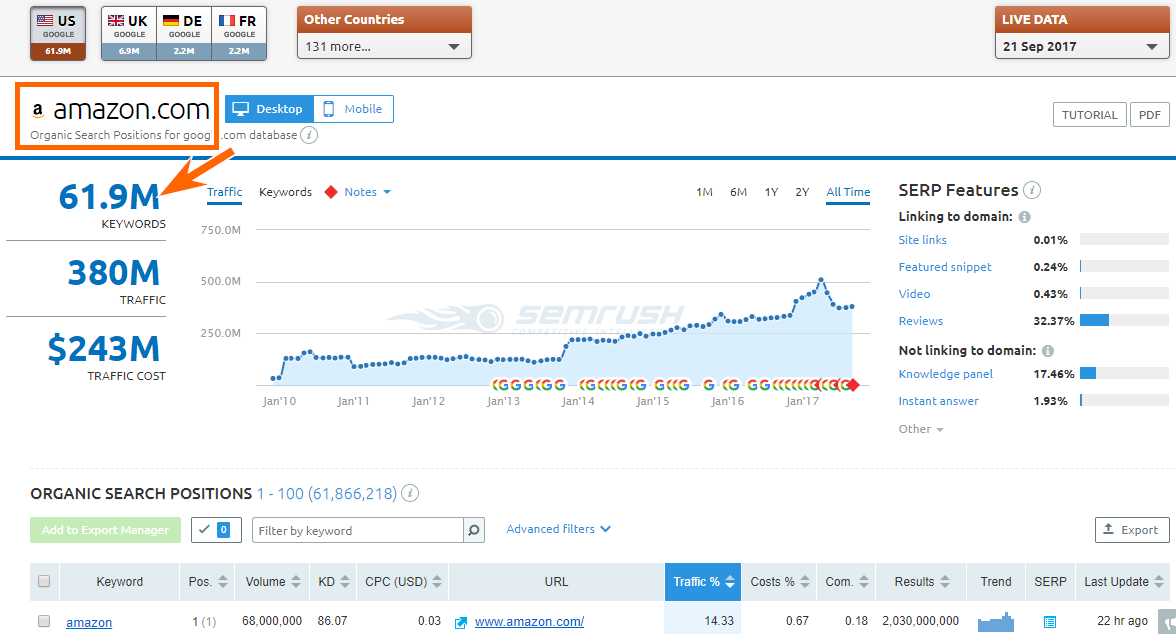Switch chart to Keywords tab
The image size is (1176, 634).
(285, 192)
